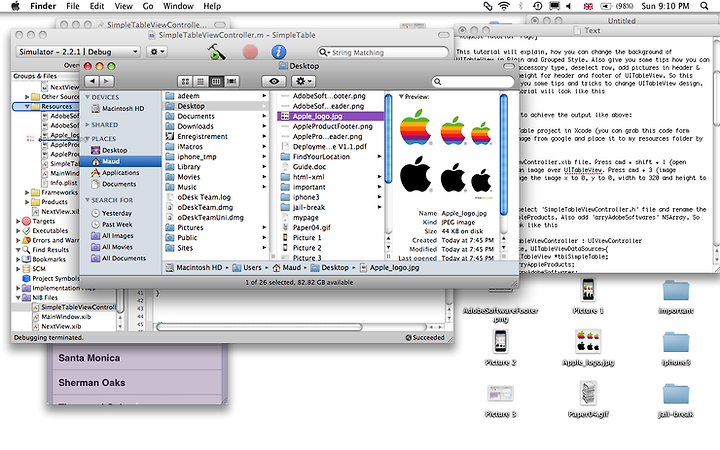Select Past Week saved search
Image resolution: width=720 pixels, height=450 pixels.
[112, 225]
